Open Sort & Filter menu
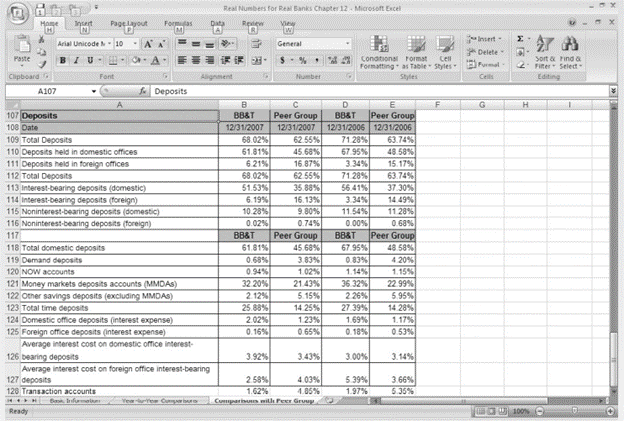Viewport: 624px width, 421px height. (545, 52)
